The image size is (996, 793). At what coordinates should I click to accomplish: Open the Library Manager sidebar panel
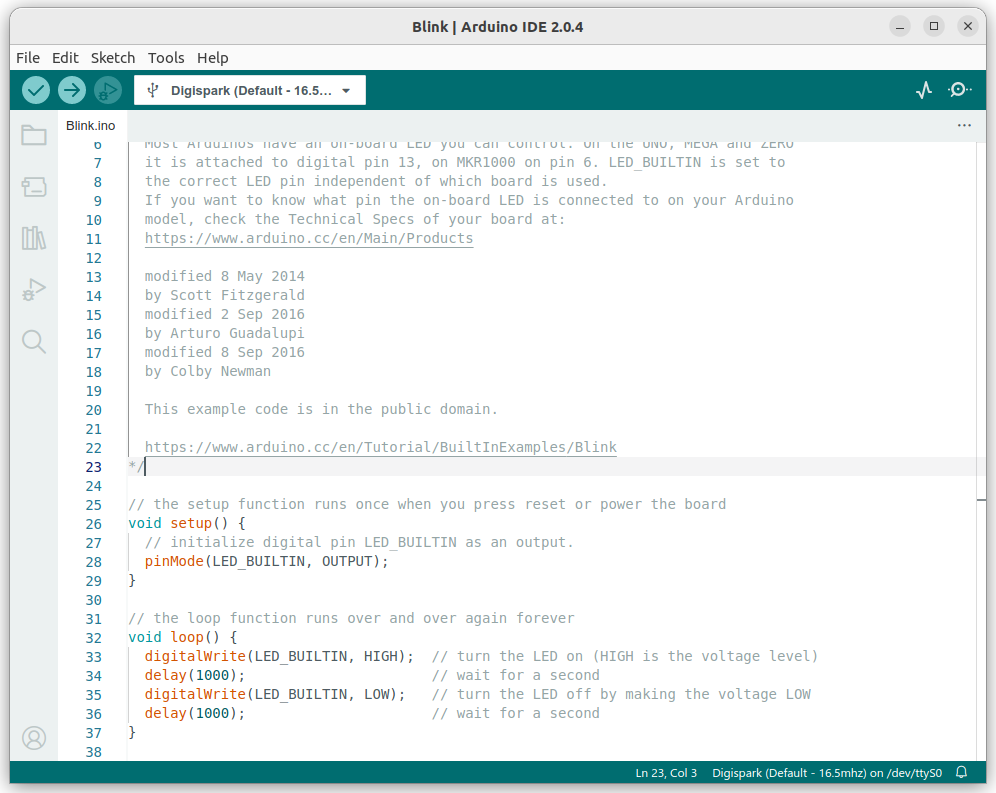34,238
